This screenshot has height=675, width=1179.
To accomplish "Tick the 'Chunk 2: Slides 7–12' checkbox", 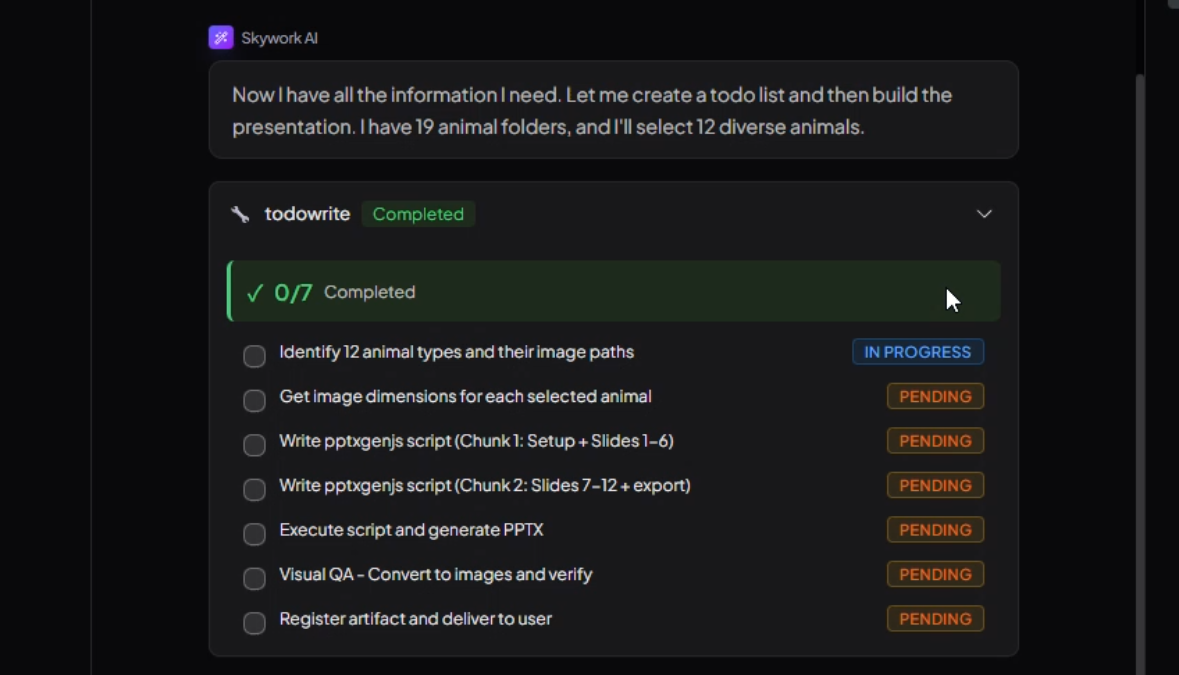I will coord(255,489).
